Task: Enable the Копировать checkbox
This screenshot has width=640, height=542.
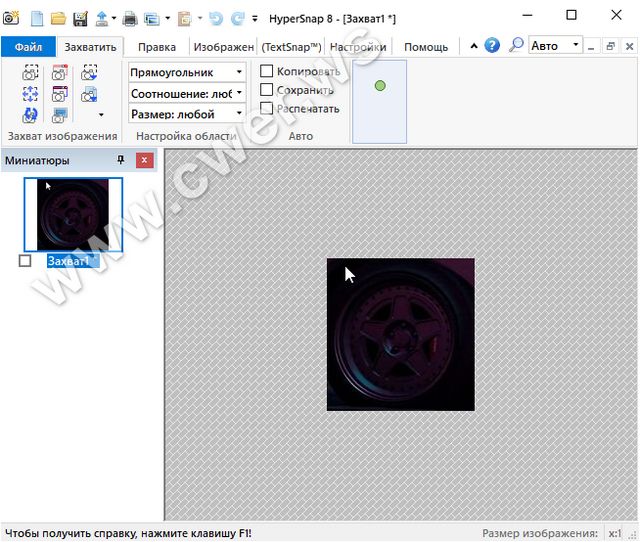Action: pos(267,71)
